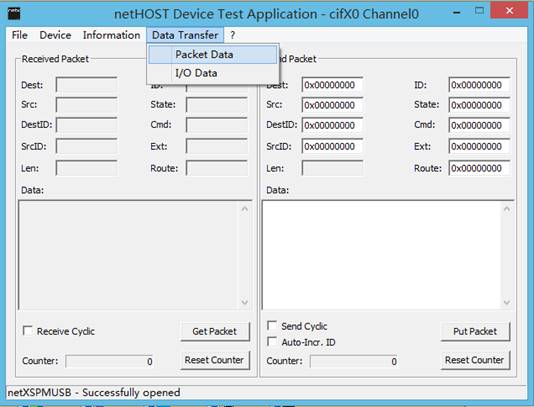Click the Send Packet Len field
Screen dimensions: 534x407
coord(332,168)
